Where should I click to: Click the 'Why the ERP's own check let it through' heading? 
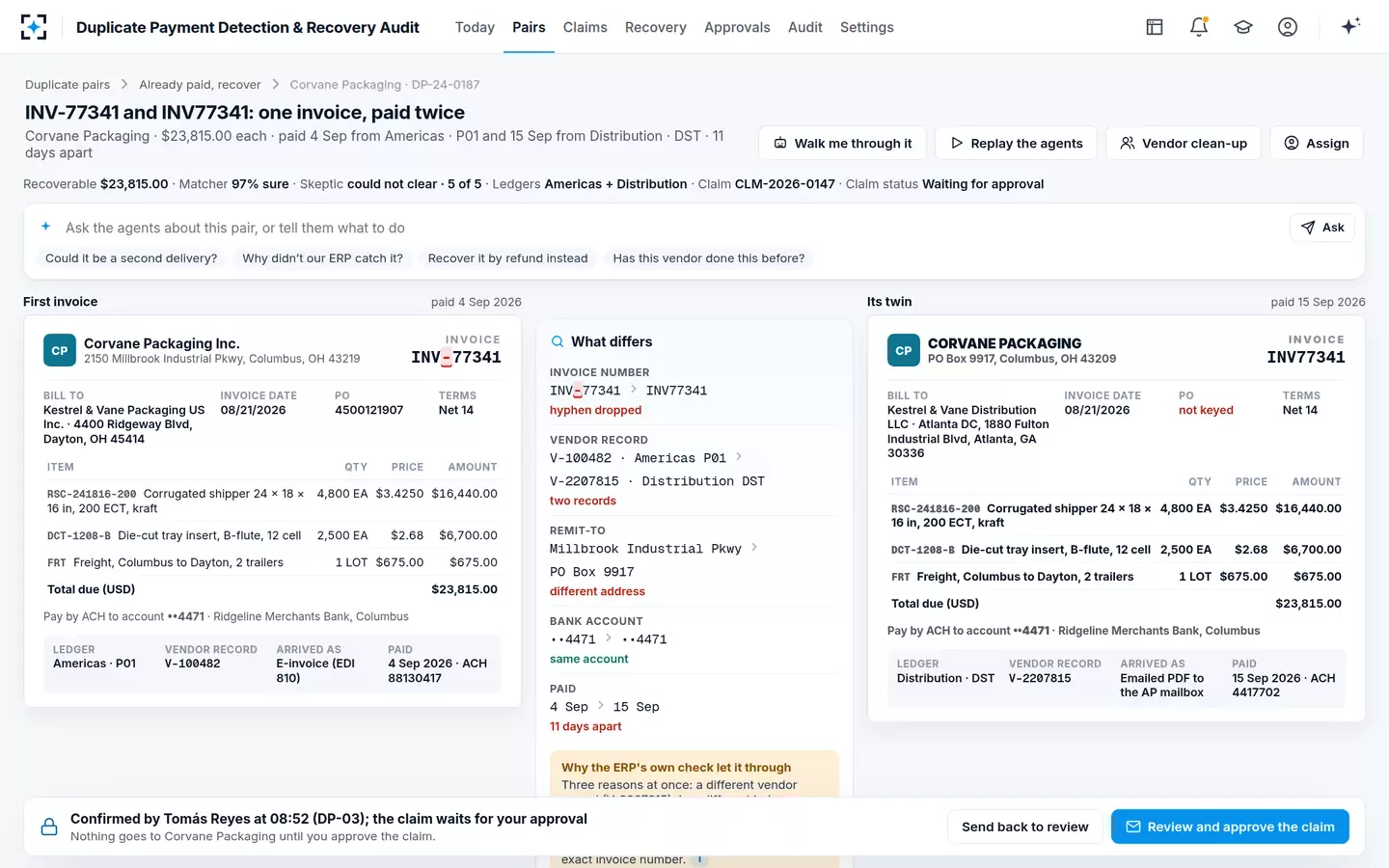pyautogui.click(x=676, y=768)
